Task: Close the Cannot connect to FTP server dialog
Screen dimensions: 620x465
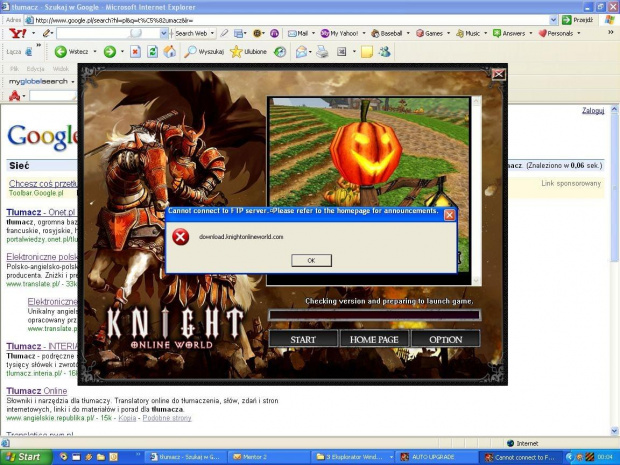Action: [x=450, y=215]
